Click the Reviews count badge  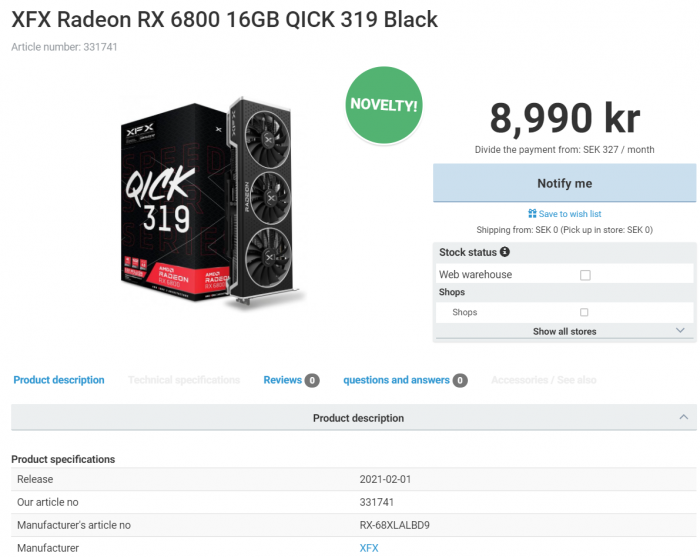coord(312,381)
